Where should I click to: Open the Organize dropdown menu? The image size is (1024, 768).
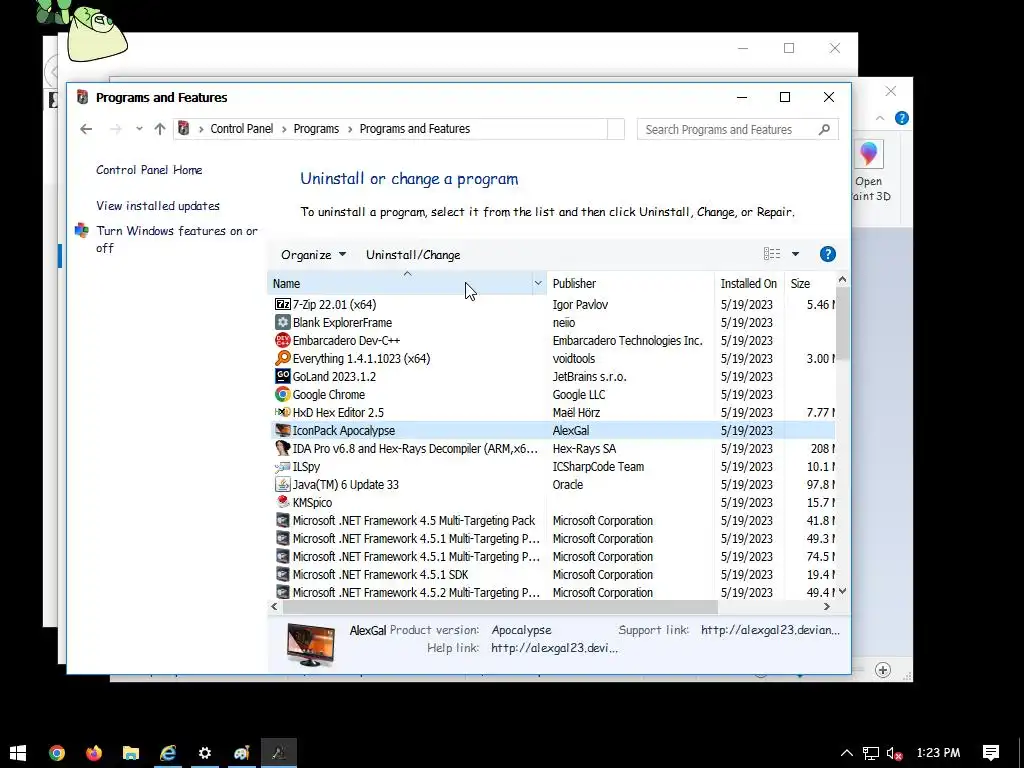[x=313, y=255]
